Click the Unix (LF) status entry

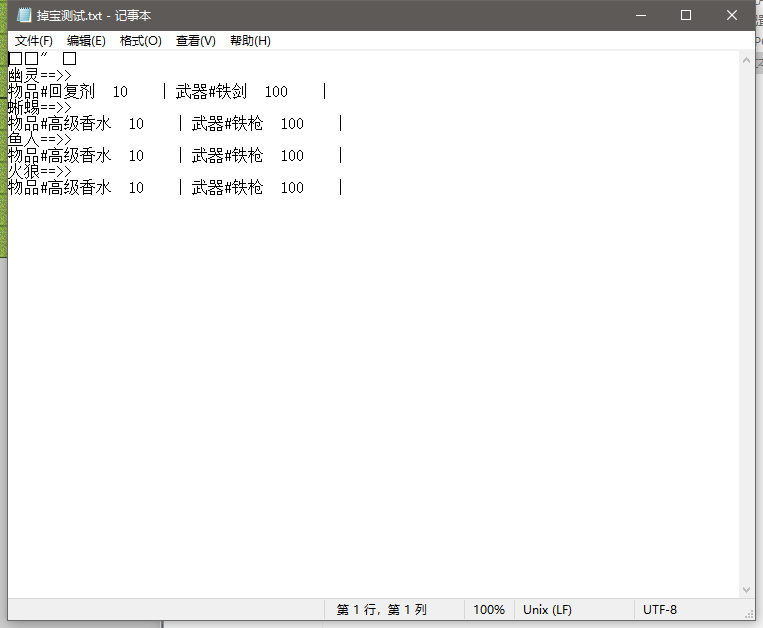pos(547,610)
